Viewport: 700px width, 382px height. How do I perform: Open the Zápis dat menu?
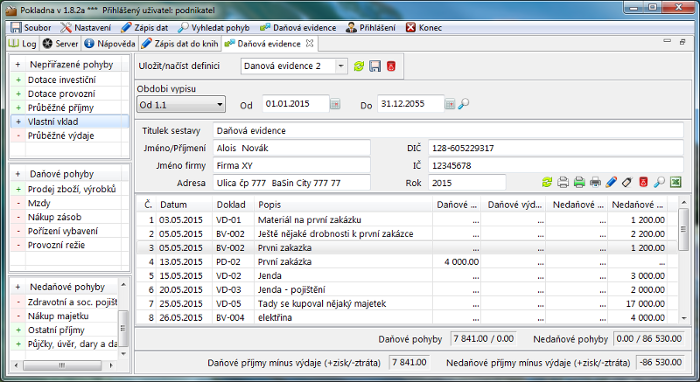click(x=145, y=28)
